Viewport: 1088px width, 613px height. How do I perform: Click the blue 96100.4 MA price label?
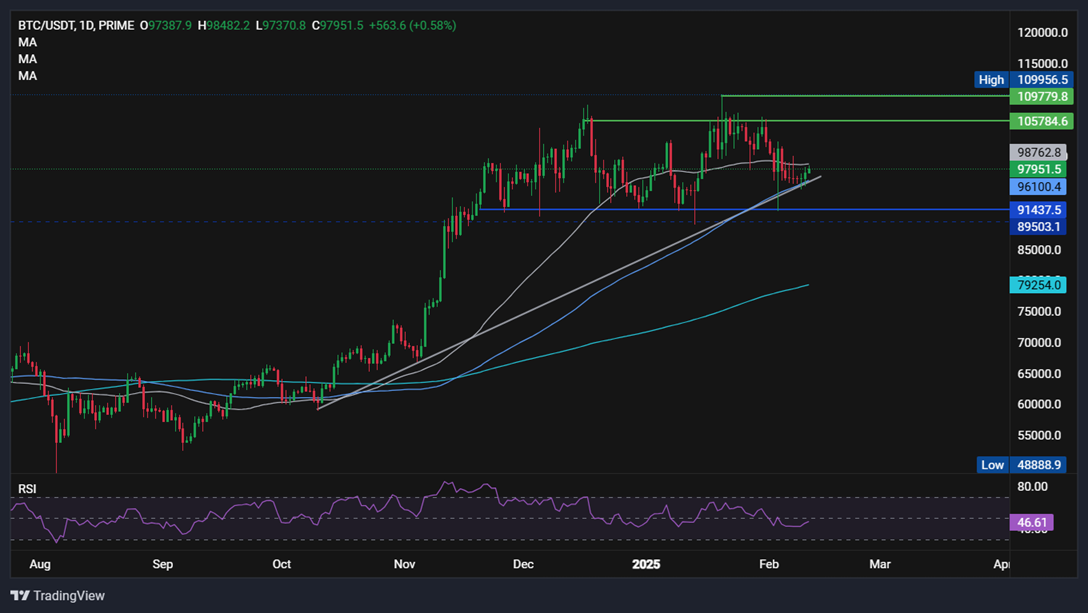pos(1038,187)
